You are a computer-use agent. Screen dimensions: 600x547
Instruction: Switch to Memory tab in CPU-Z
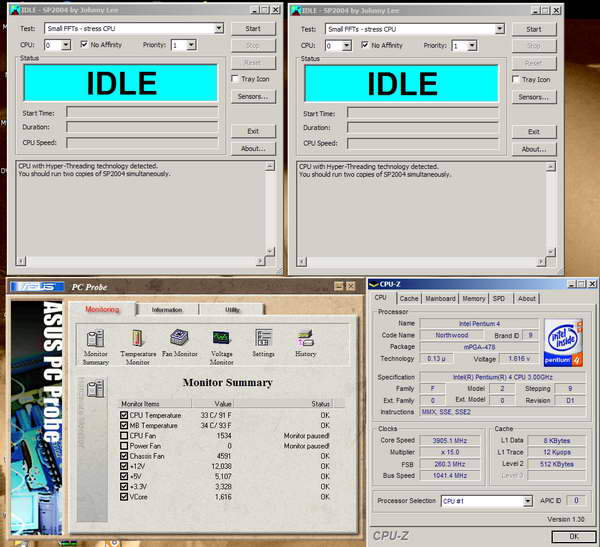point(474,298)
